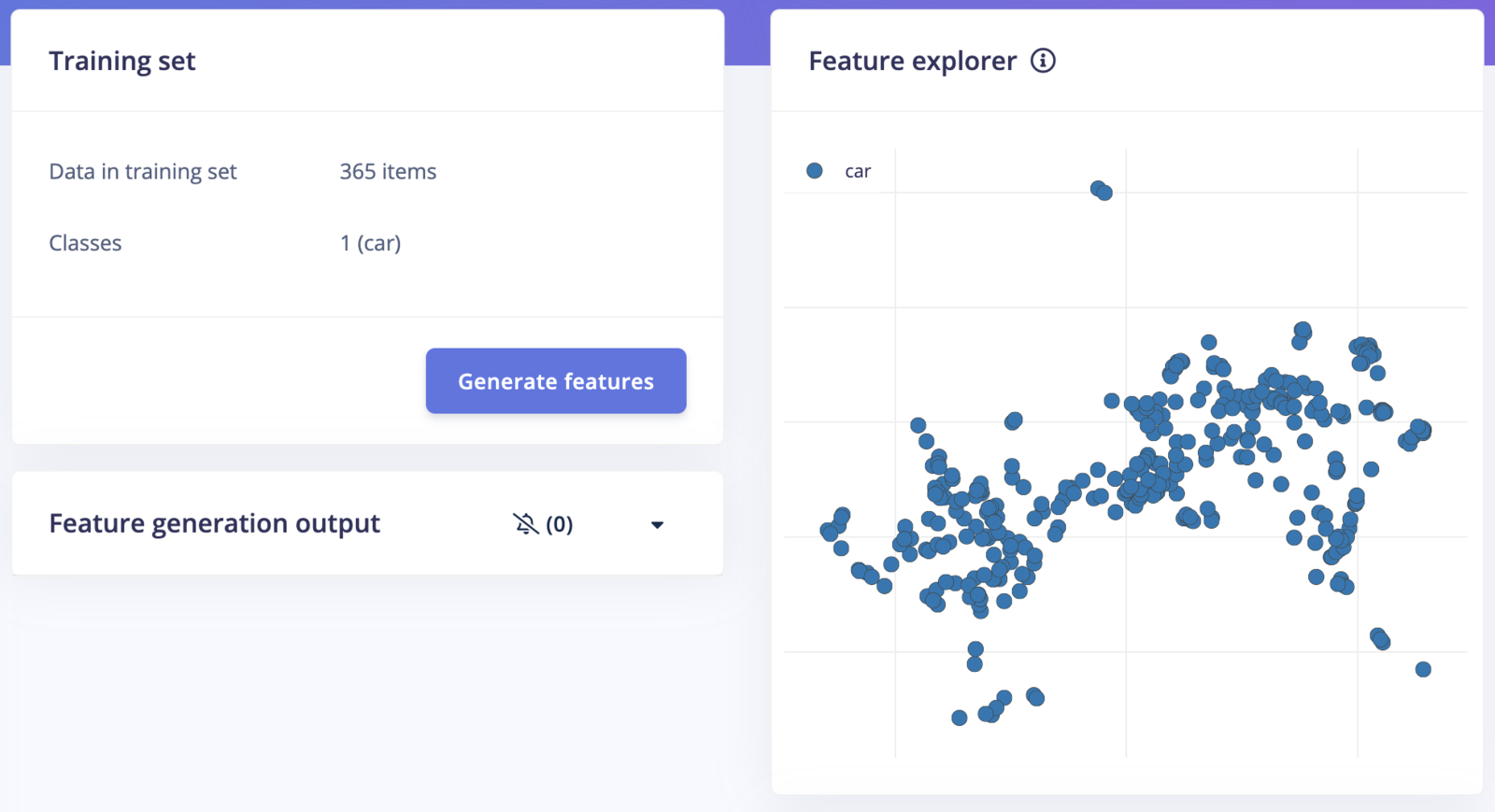The width and height of the screenshot is (1495, 812).
Task: Click the muted bell notification icon
Action: coord(525,523)
